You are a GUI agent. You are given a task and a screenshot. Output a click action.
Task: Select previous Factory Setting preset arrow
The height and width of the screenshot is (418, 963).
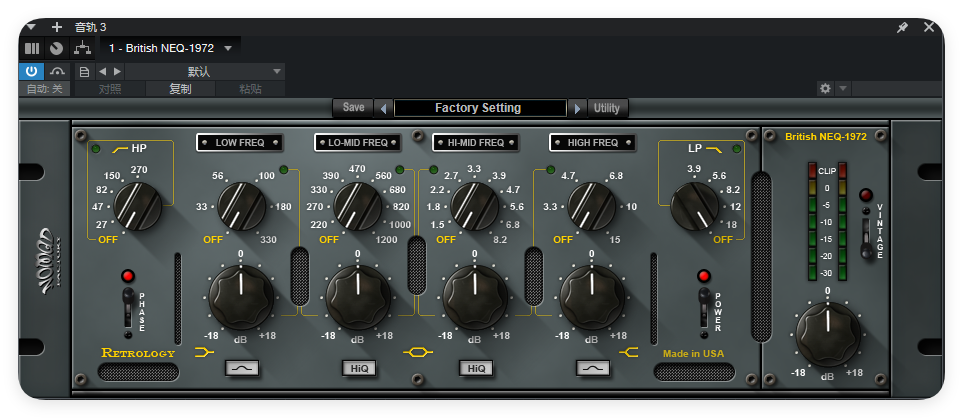click(384, 109)
